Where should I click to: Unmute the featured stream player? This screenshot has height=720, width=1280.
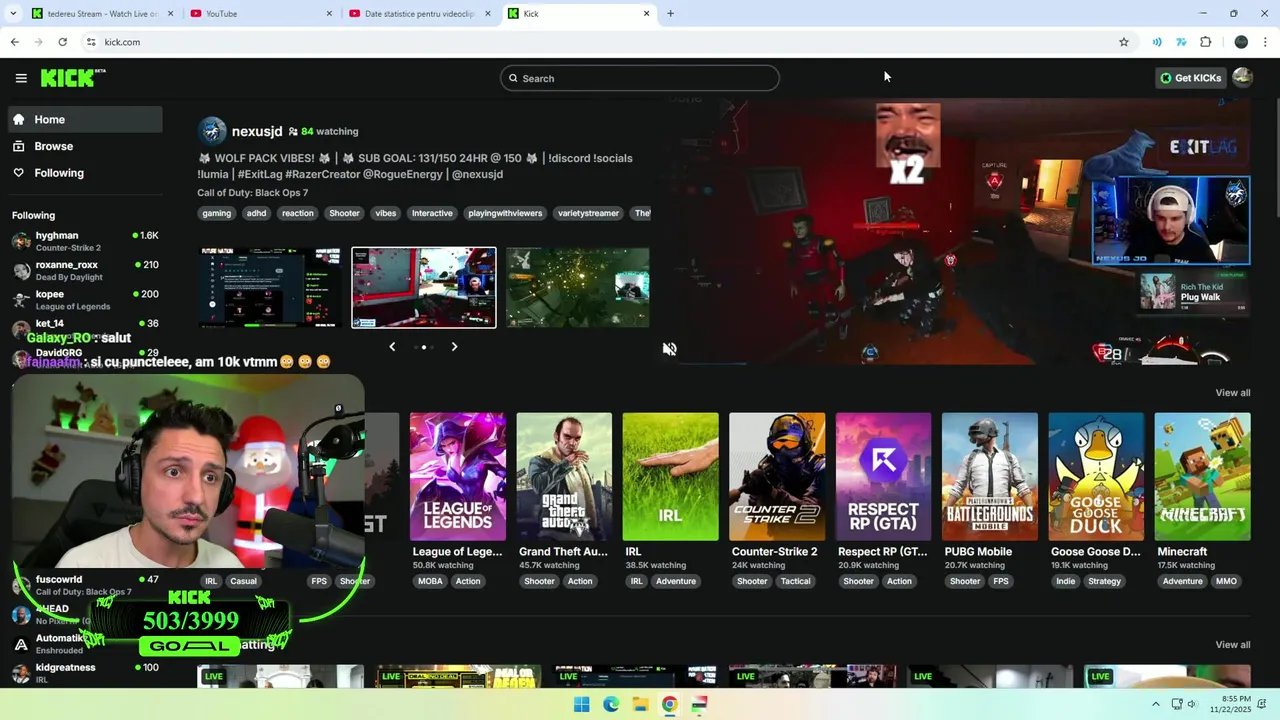(x=670, y=349)
